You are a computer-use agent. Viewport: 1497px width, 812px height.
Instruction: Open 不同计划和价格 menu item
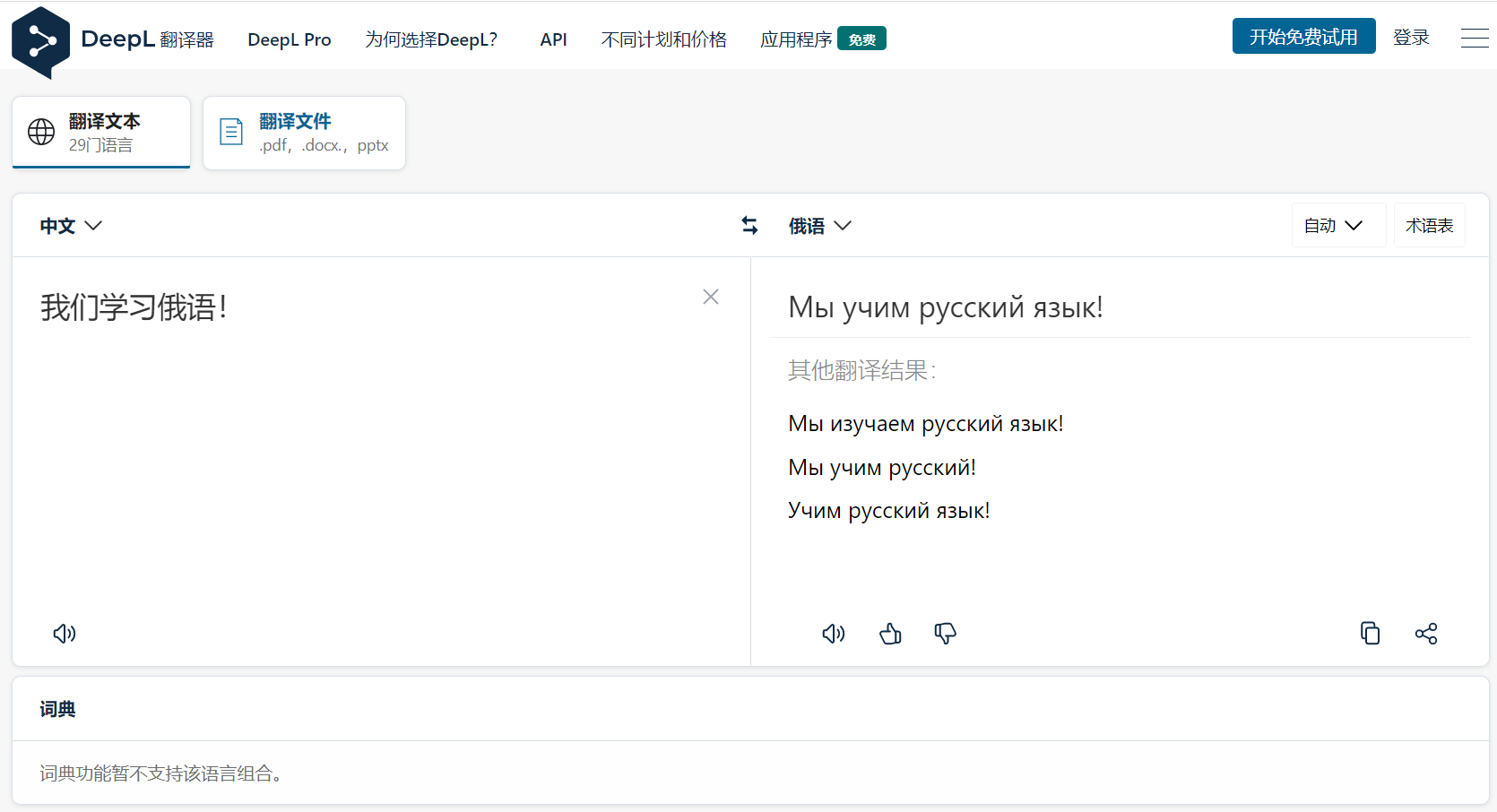pyautogui.click(x=664, y=39)
